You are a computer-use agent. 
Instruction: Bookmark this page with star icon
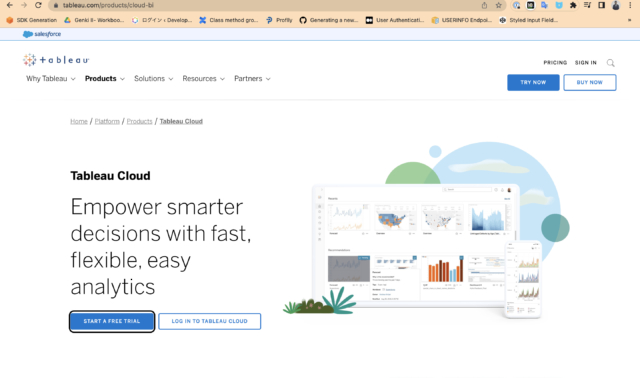[498, 5]
